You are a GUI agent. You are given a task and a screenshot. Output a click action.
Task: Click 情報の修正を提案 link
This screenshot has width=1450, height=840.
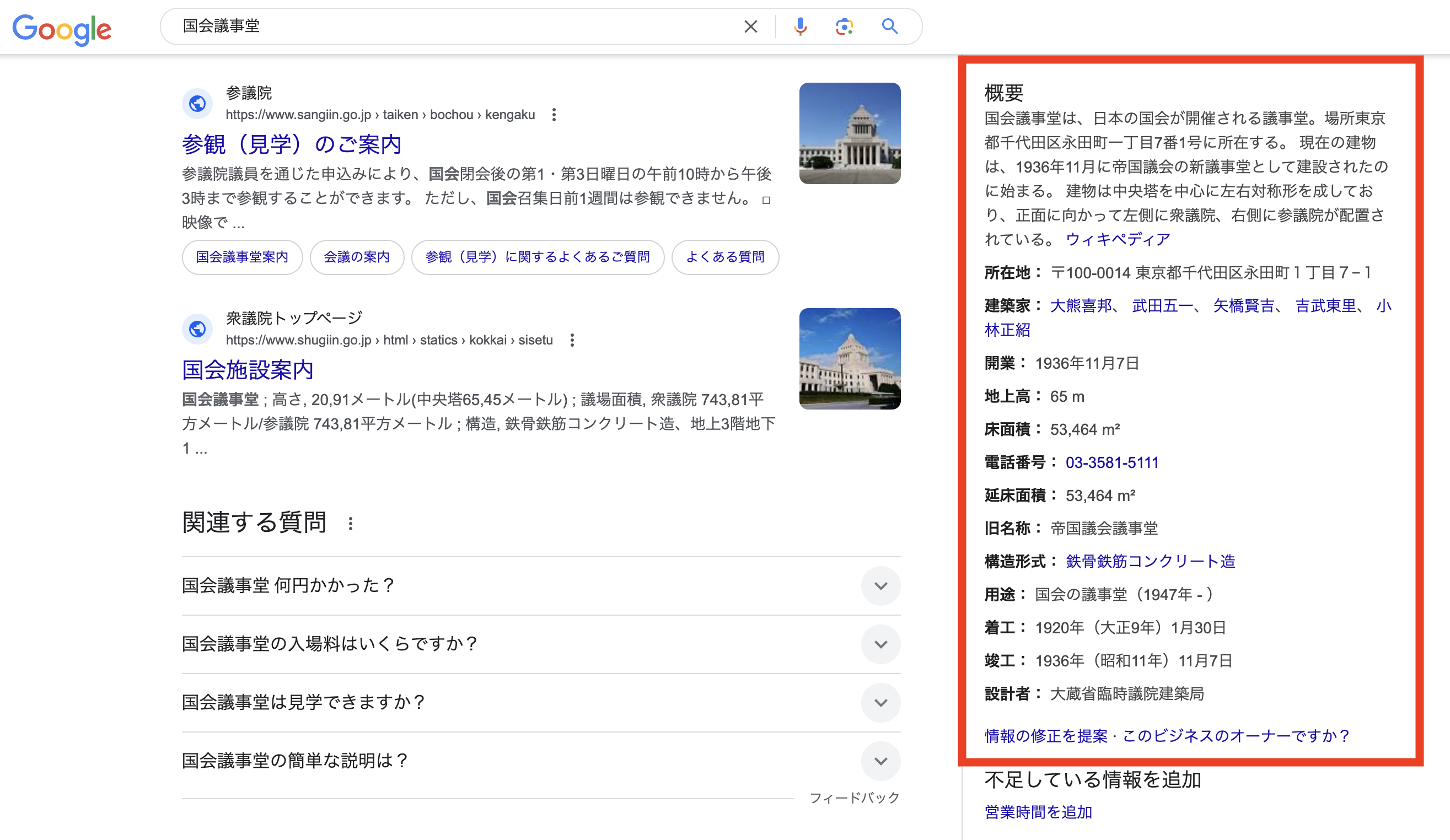pyautogui.click(x=1045, y=736)
